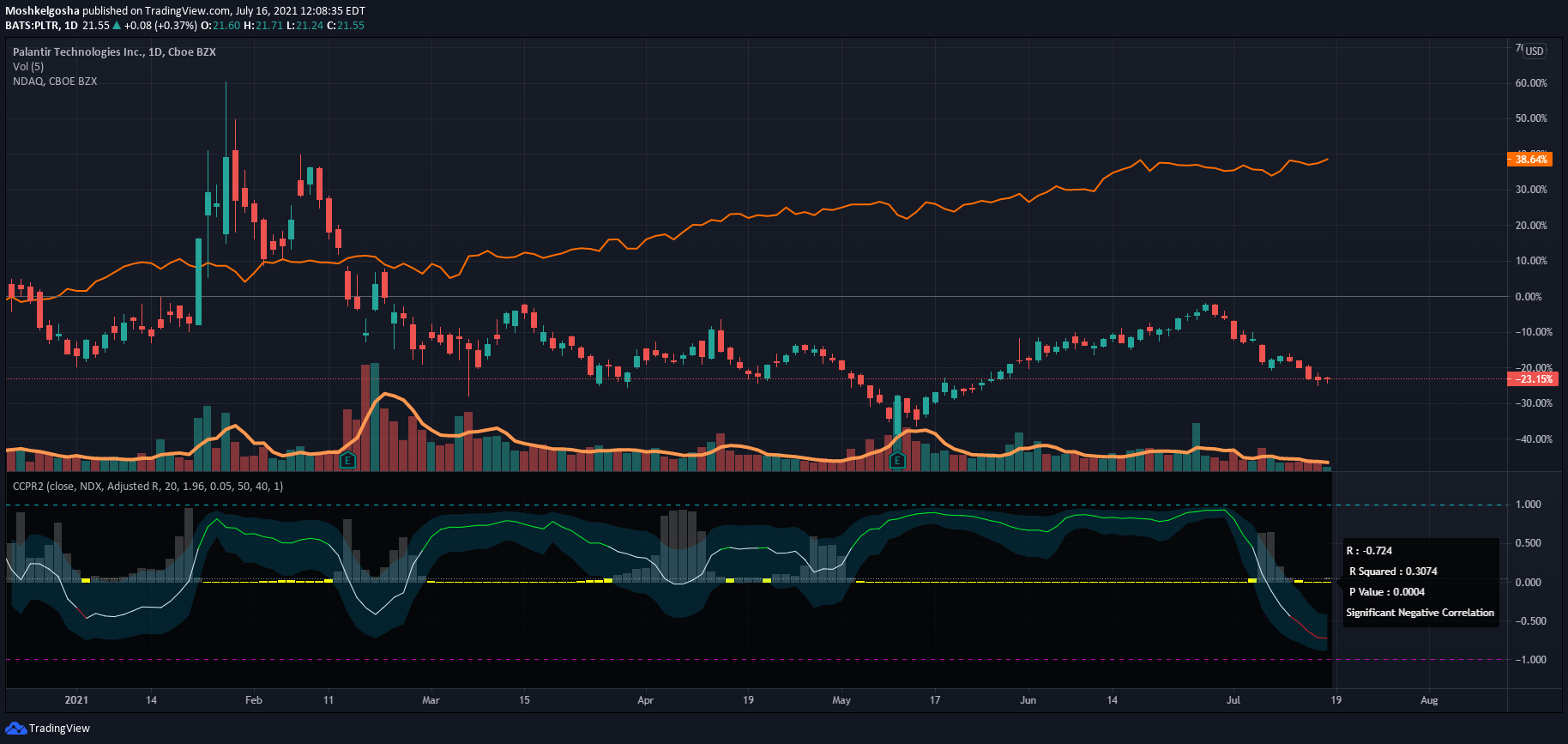
Task: Click the 'P Value : 0.0004' value
Action: [x=1387, y=592]
